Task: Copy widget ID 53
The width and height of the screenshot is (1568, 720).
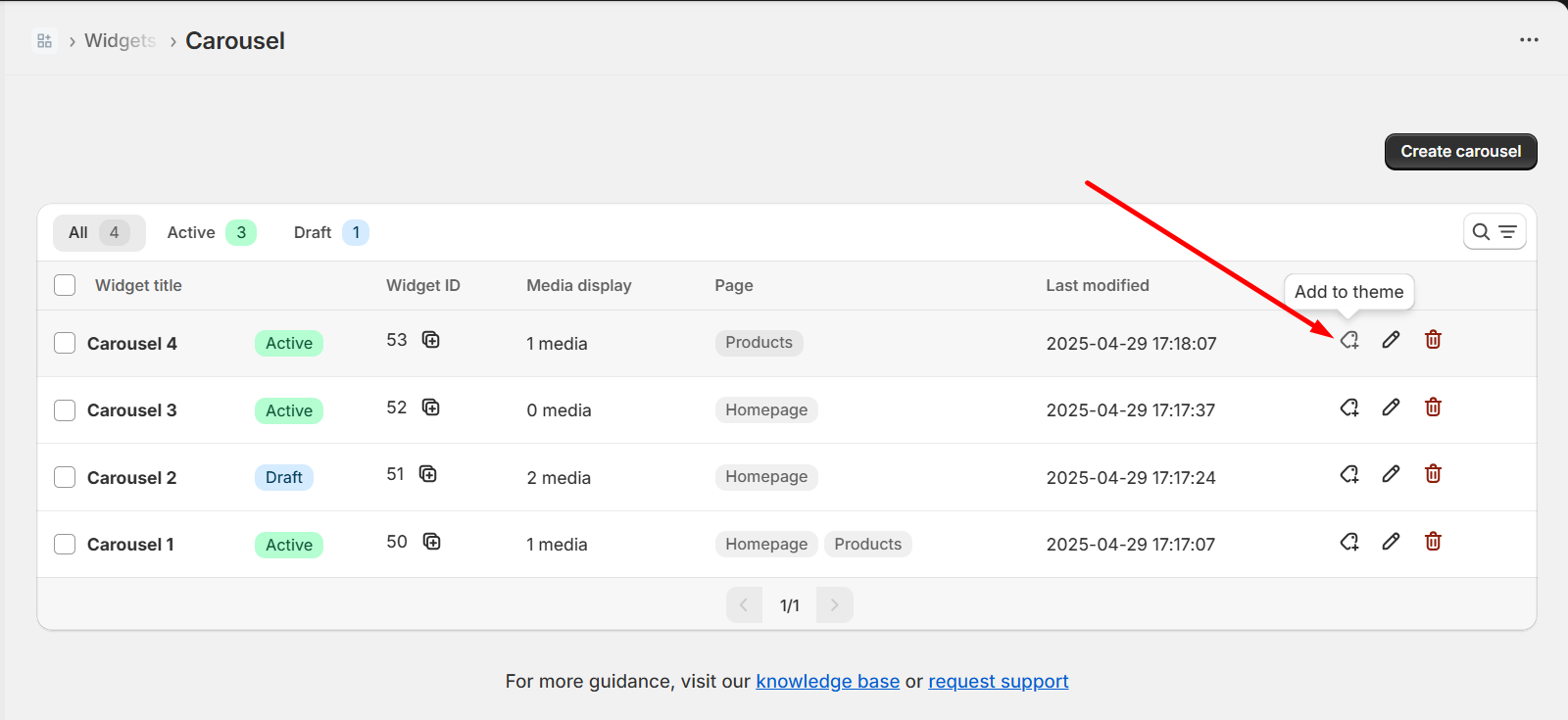Action: [431, 340]
